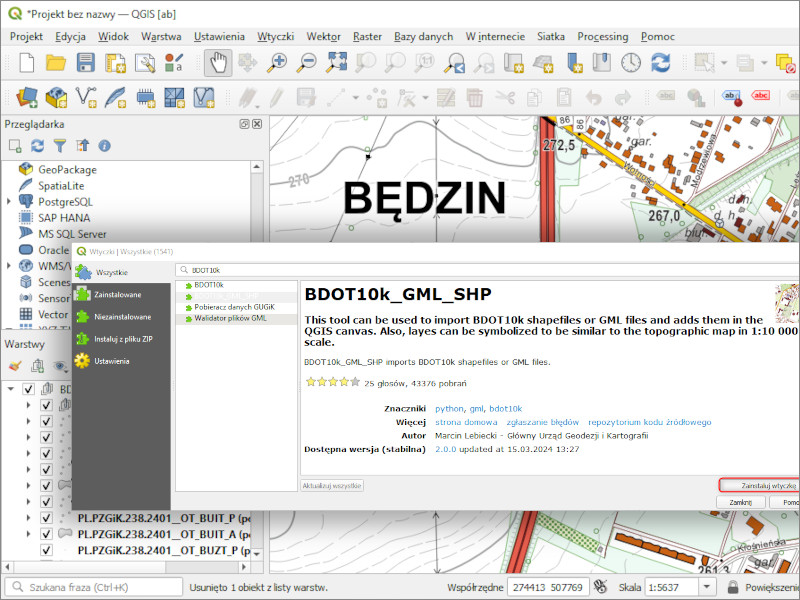This screenshot has height=600, width=800.
Task: Open Data Source Manager icon
Action: coord(27,97)
